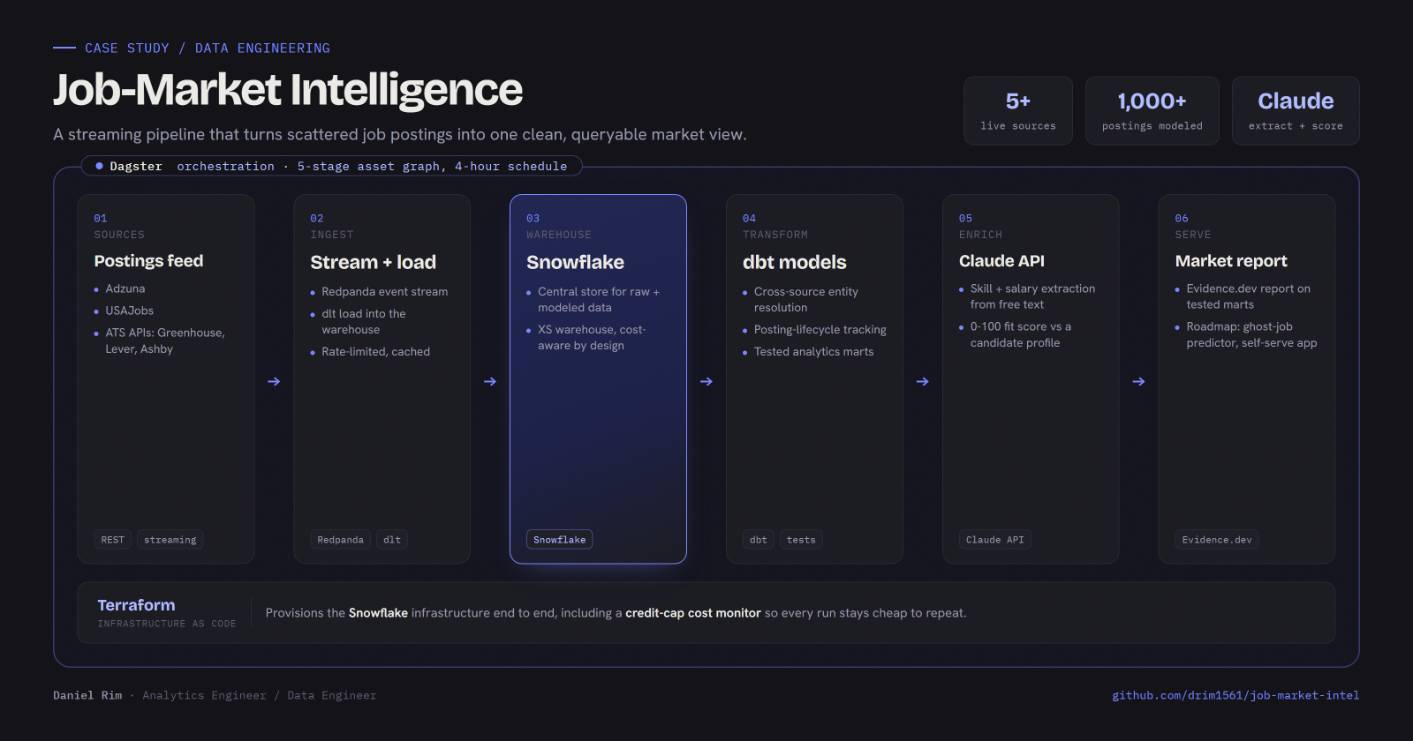Click the Postings feed card heading

[x=149, y=261]
